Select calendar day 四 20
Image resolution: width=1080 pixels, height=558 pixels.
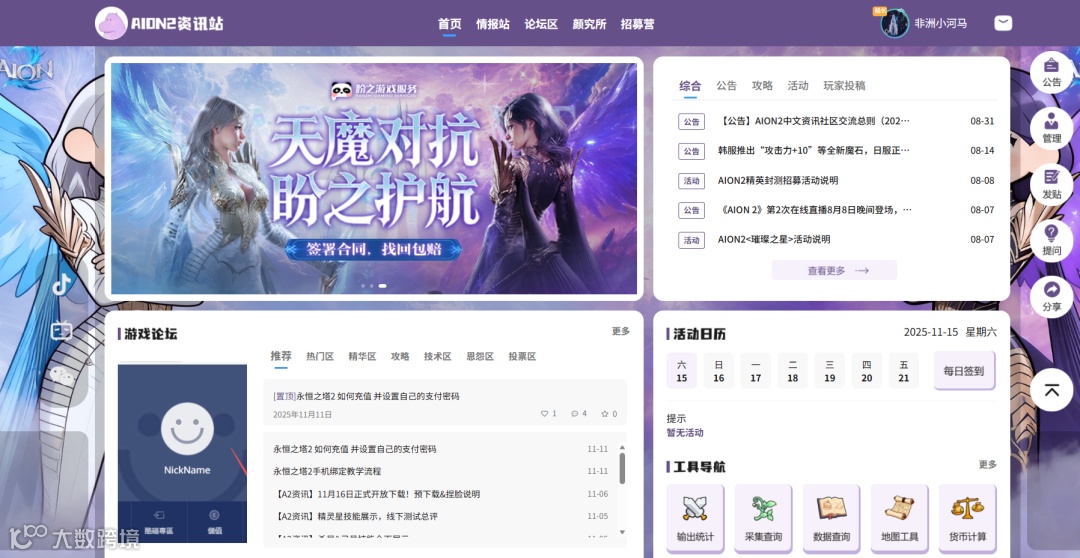coord(866,371)
